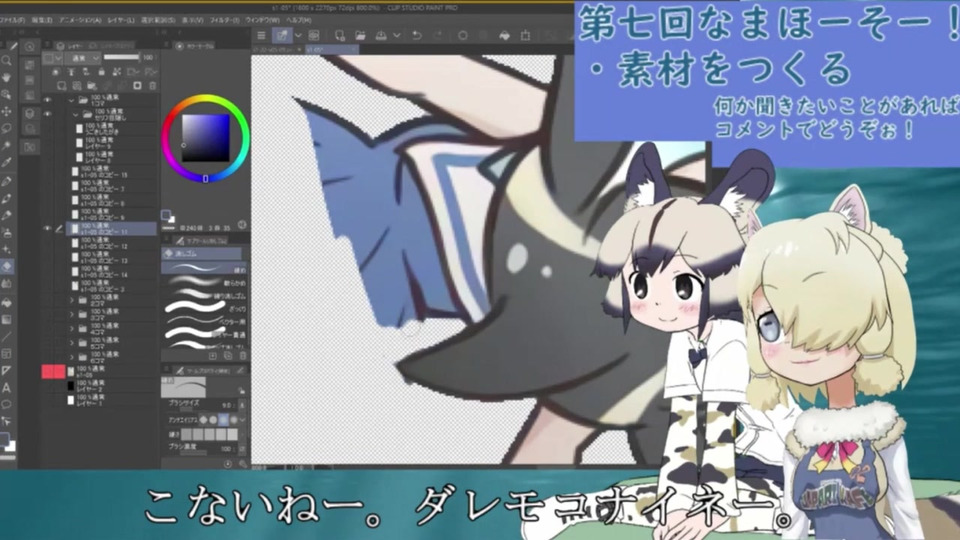Select the straight Line figure tool
Image resolution: width=960 pixels, height=540 pixels.
[7, 336]
